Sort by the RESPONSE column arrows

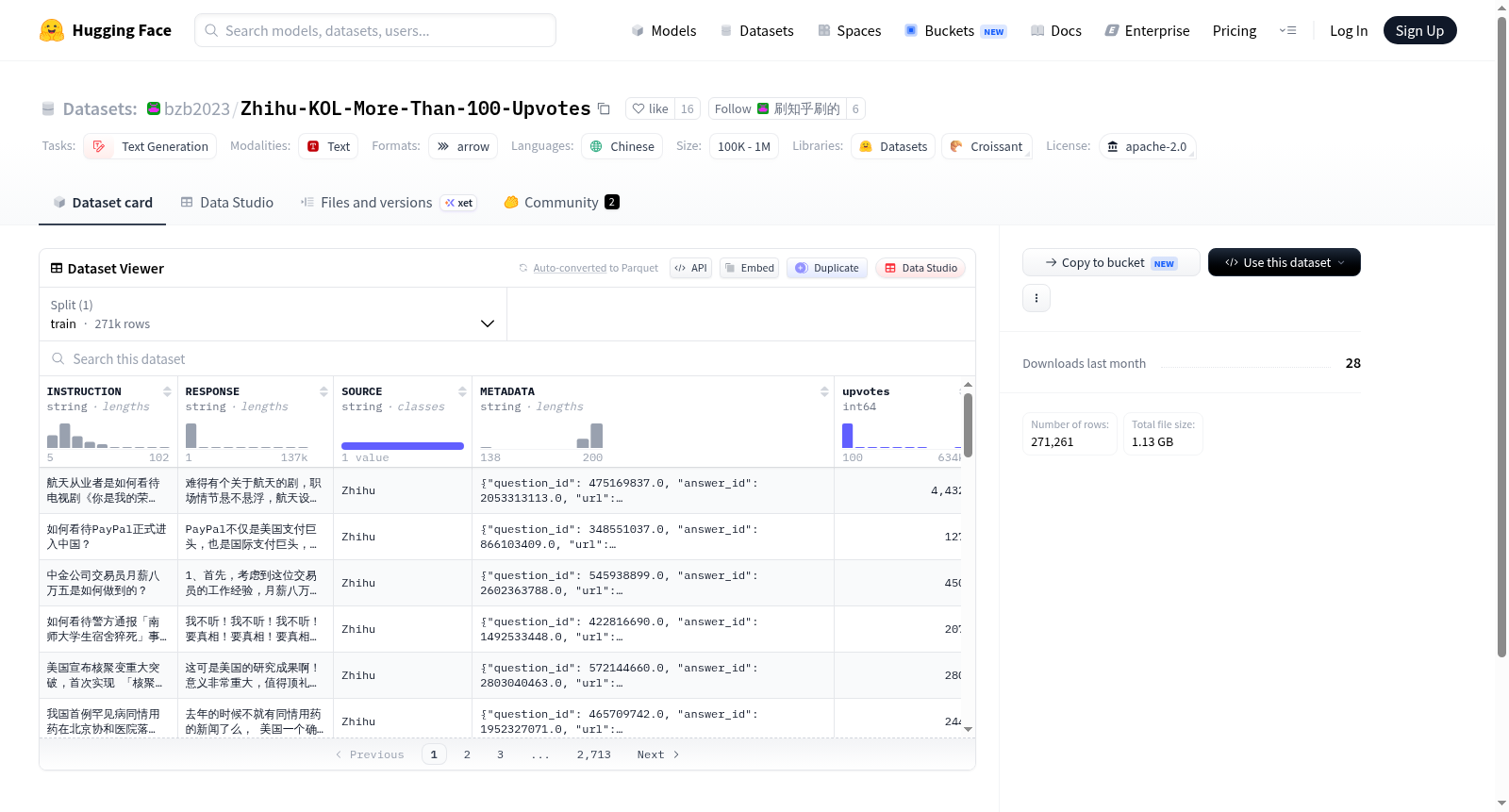coord(323,391)
